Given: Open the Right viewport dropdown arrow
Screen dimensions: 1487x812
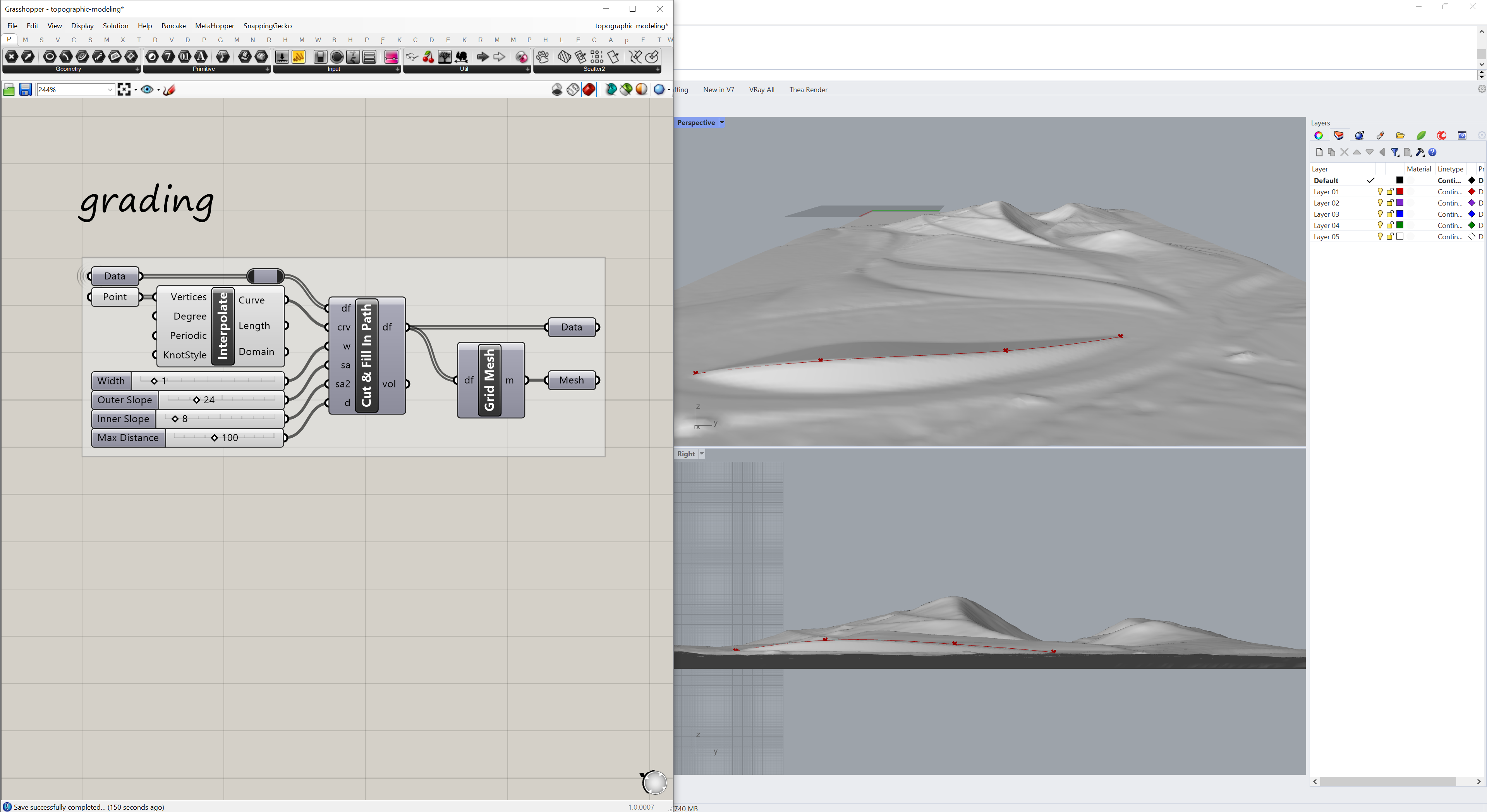Looking at the screenshot, I should pos(701,454).
